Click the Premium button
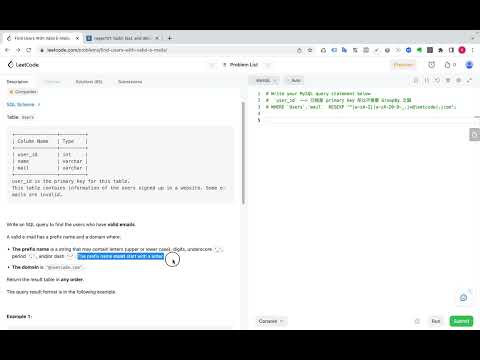Image resolution: width=480 pixels, height=360 pixels. (403, 65)
